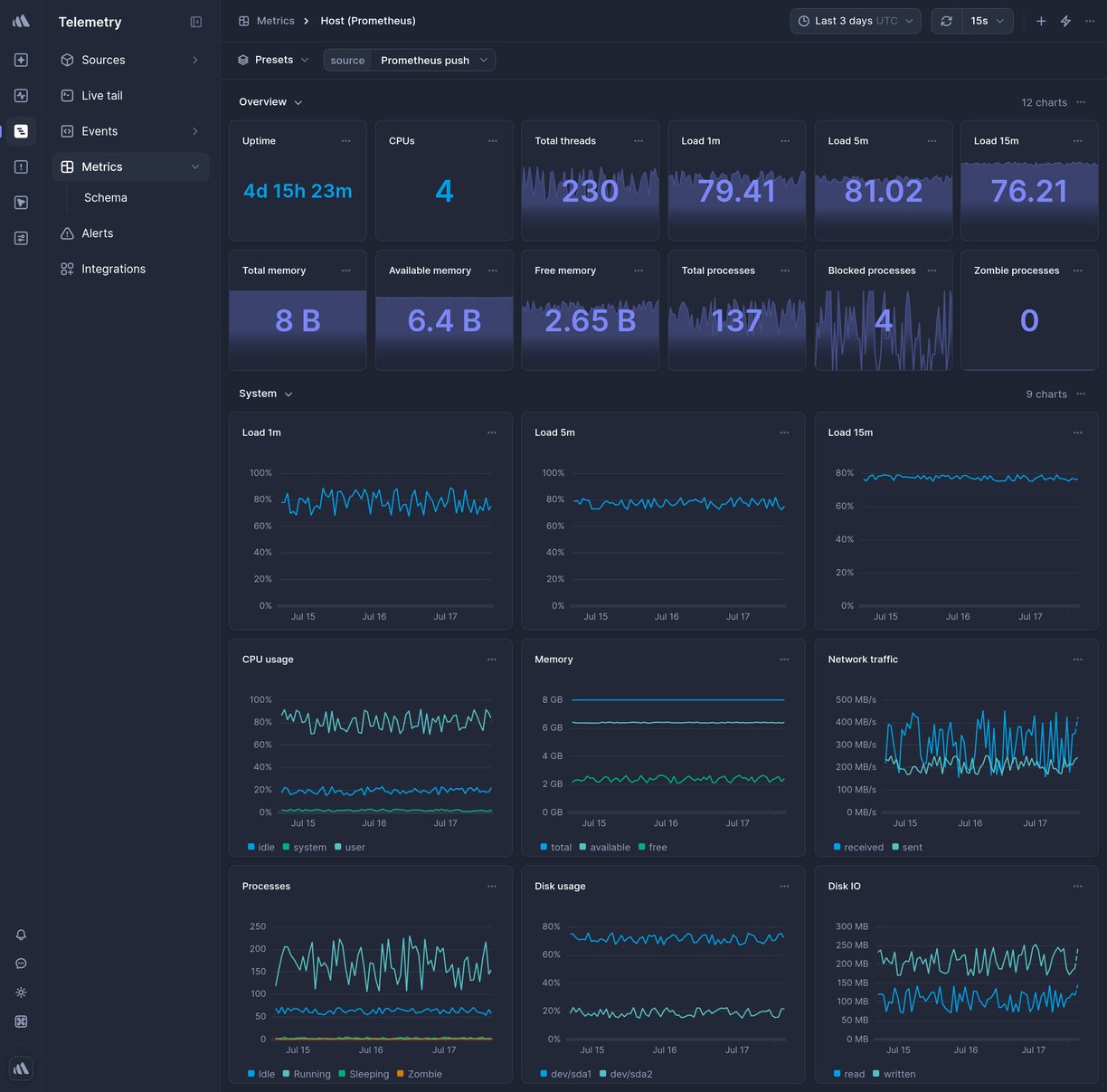Screen dimensions: 1107x1092
Task: Open the System section options menu
Action: 1082,394
